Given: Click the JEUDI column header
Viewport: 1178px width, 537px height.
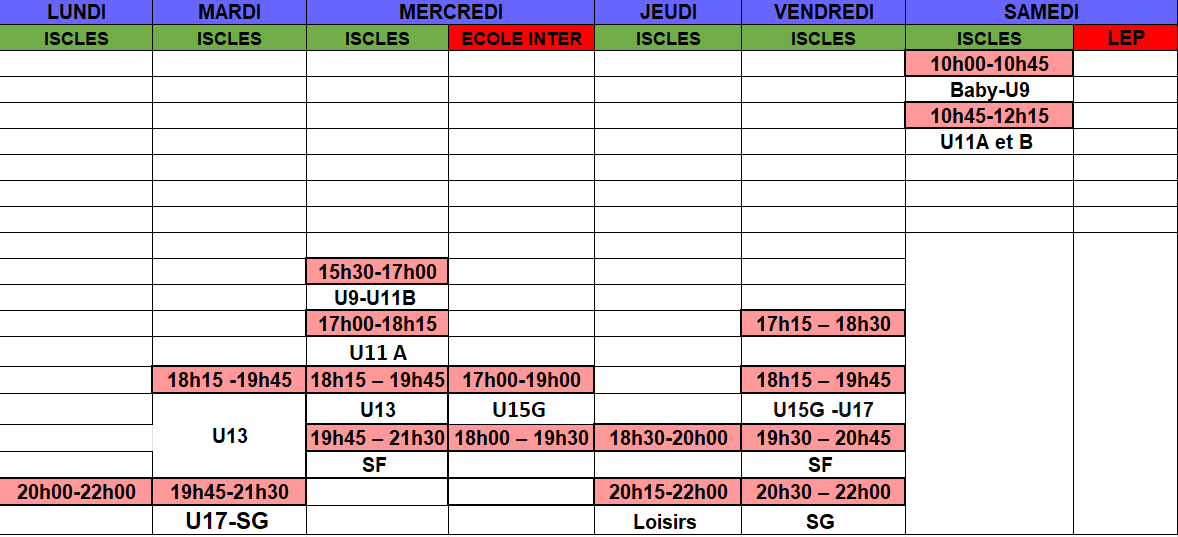Looking at the screenshot, I should [x=668, y=12].
